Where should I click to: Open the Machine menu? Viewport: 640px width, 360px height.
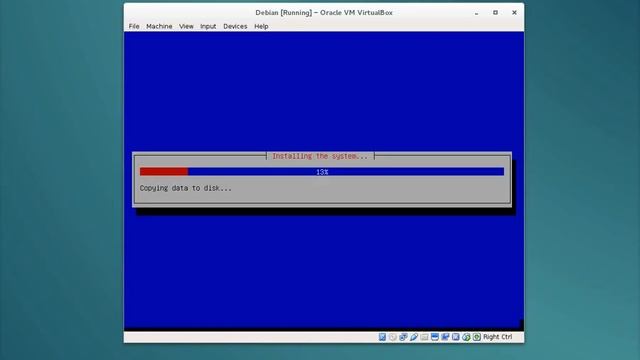[x=159, y=26]
